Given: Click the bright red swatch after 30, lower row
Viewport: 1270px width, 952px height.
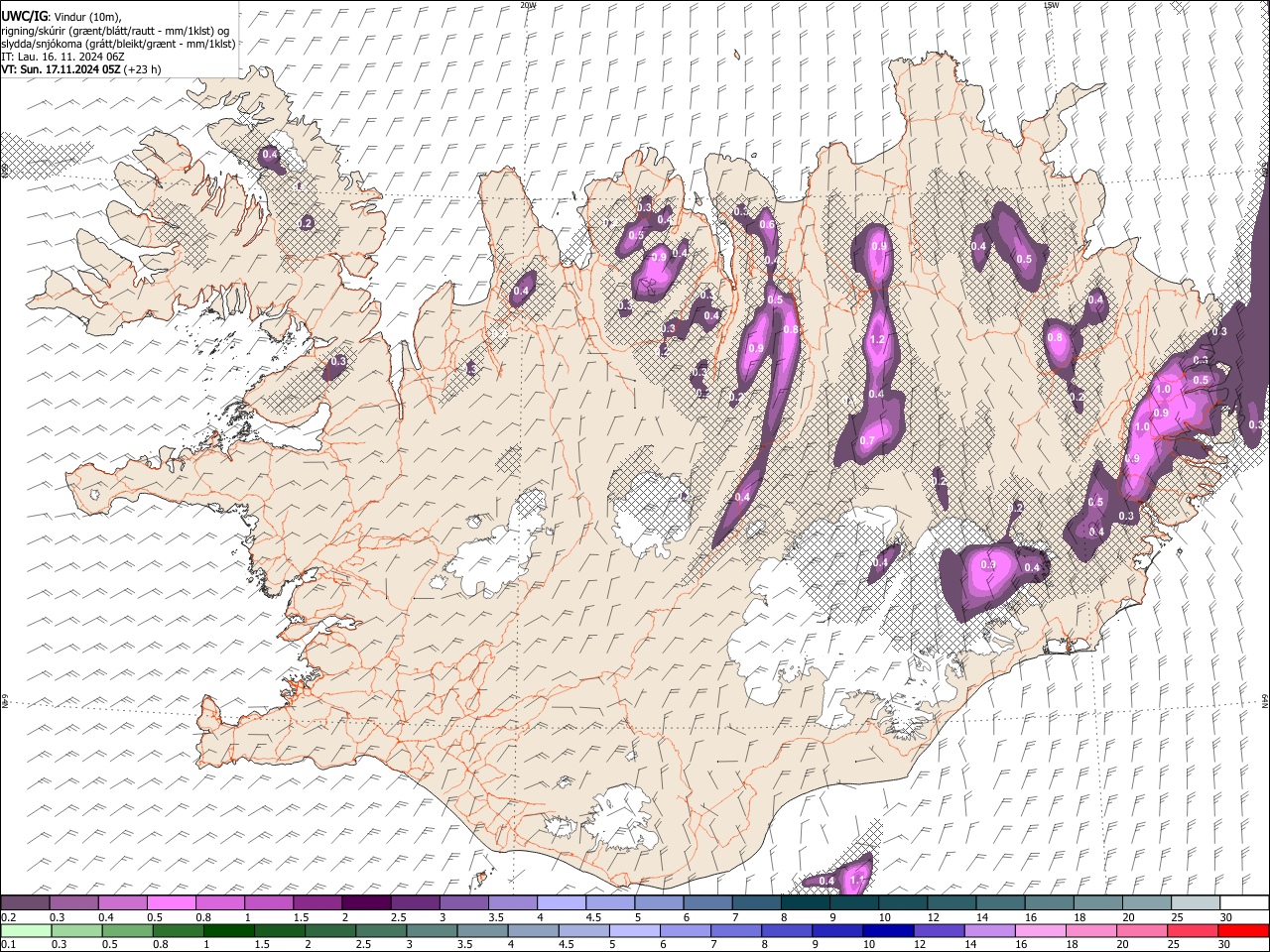Looking at the screenshot, I should 1244,930.
